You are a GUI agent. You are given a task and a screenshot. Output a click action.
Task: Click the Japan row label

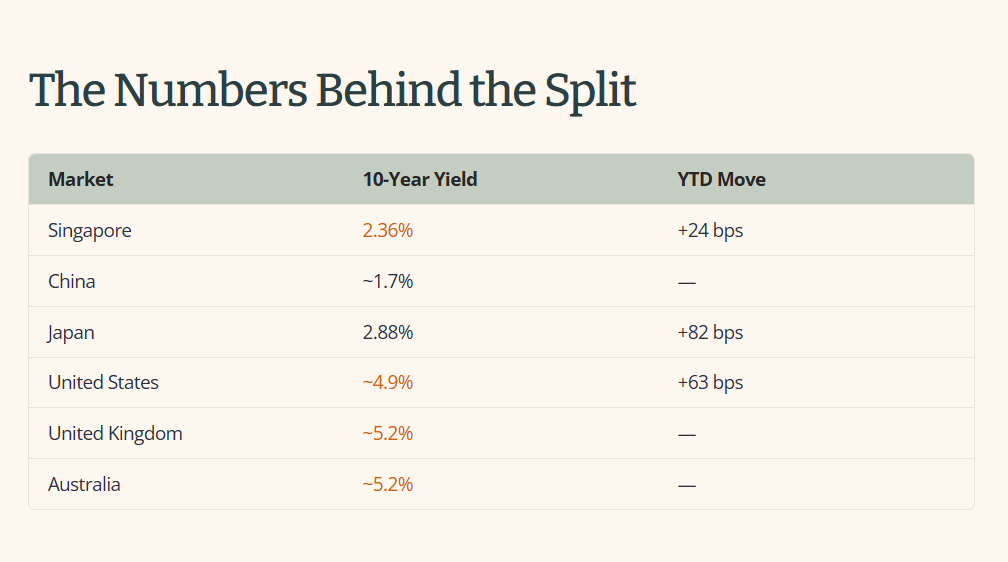[x=71, y=333]
